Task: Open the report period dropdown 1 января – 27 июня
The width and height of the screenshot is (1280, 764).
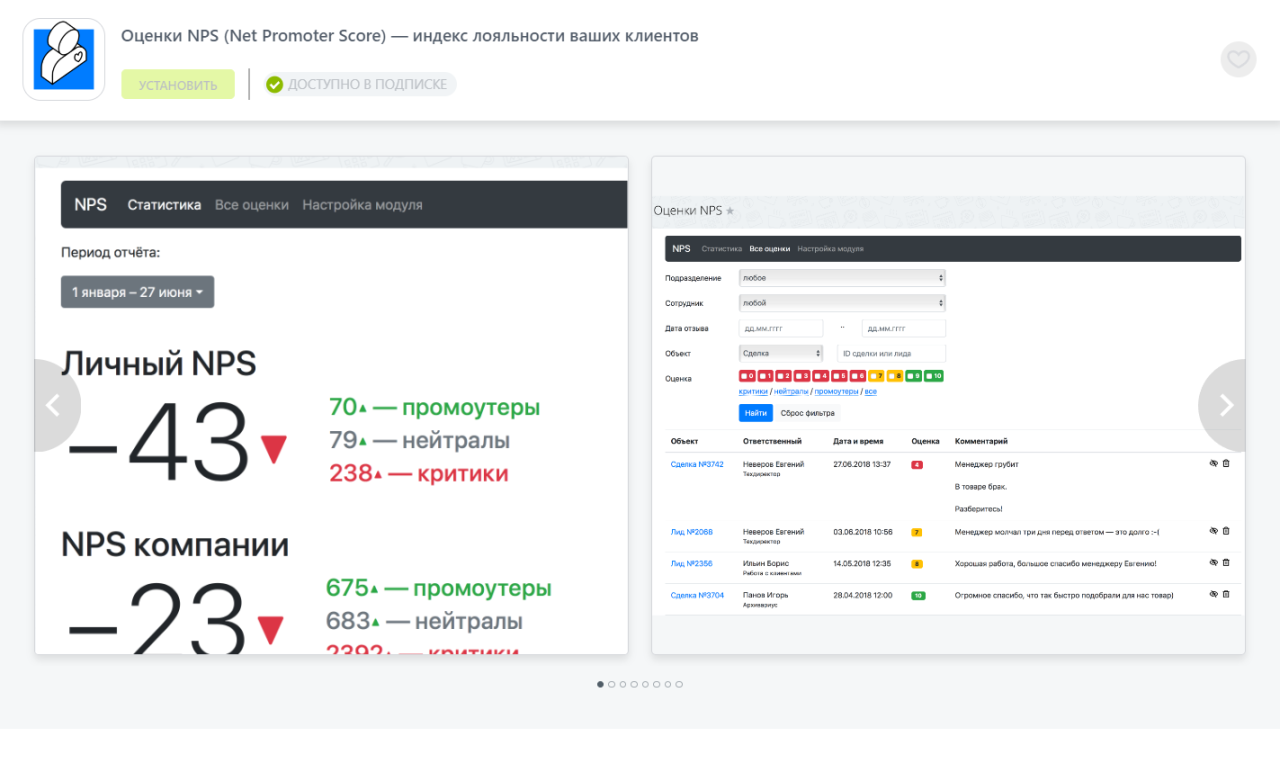Action: point(137,292)
